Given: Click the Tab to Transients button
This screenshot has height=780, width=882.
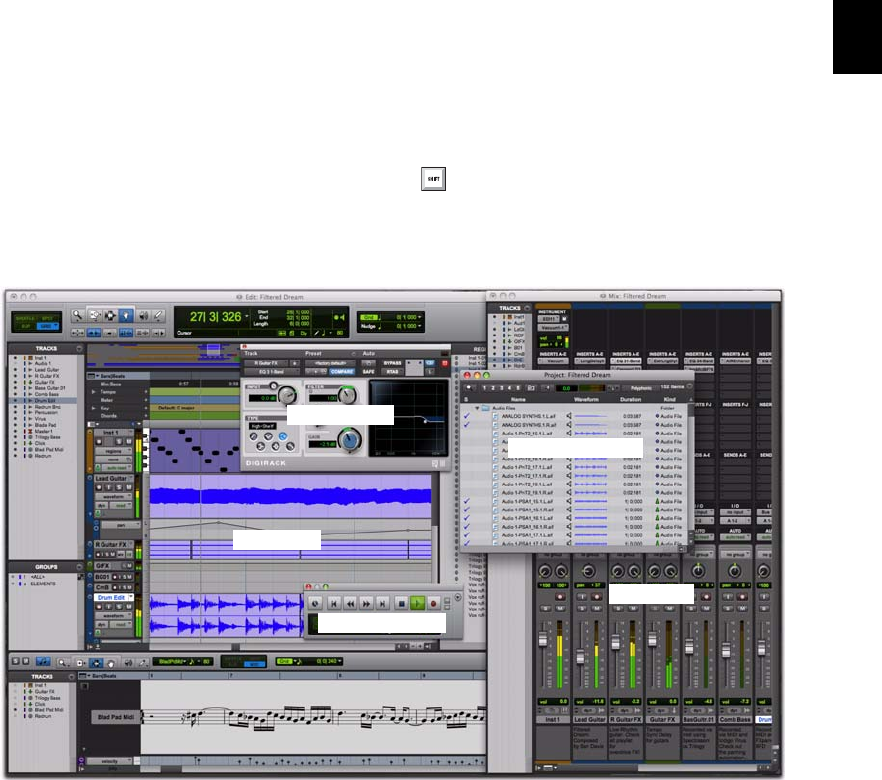Looking at the screenshot, I should 93,333.
